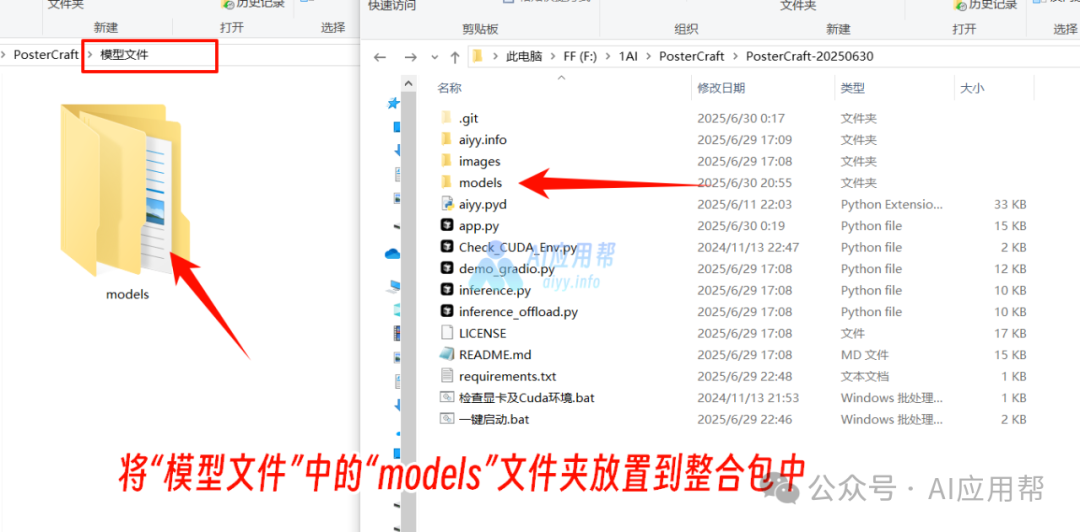Click the app.py file icon
The height and width of the screenshot is (532, 1080).
447,225
